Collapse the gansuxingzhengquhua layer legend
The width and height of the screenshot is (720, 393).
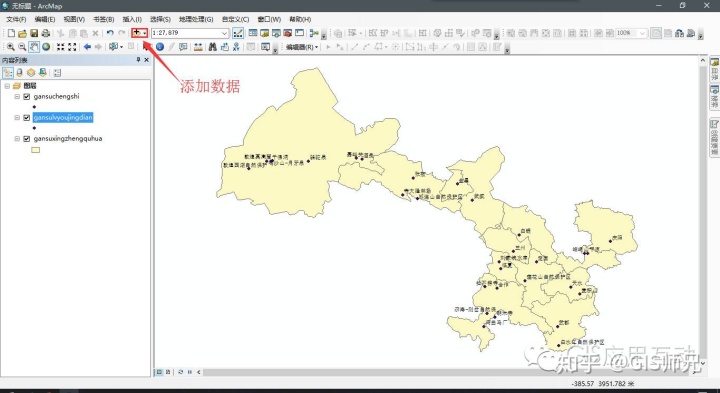click(x=17, y=139)
